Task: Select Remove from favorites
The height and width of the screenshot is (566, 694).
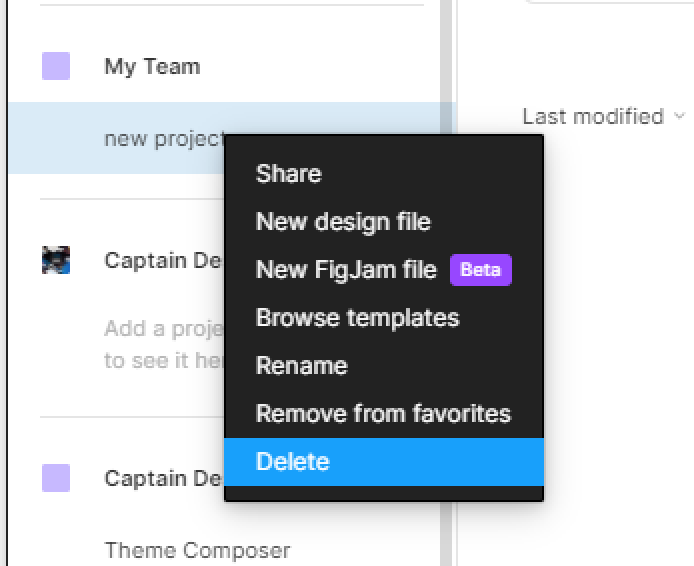Action: 383,414
